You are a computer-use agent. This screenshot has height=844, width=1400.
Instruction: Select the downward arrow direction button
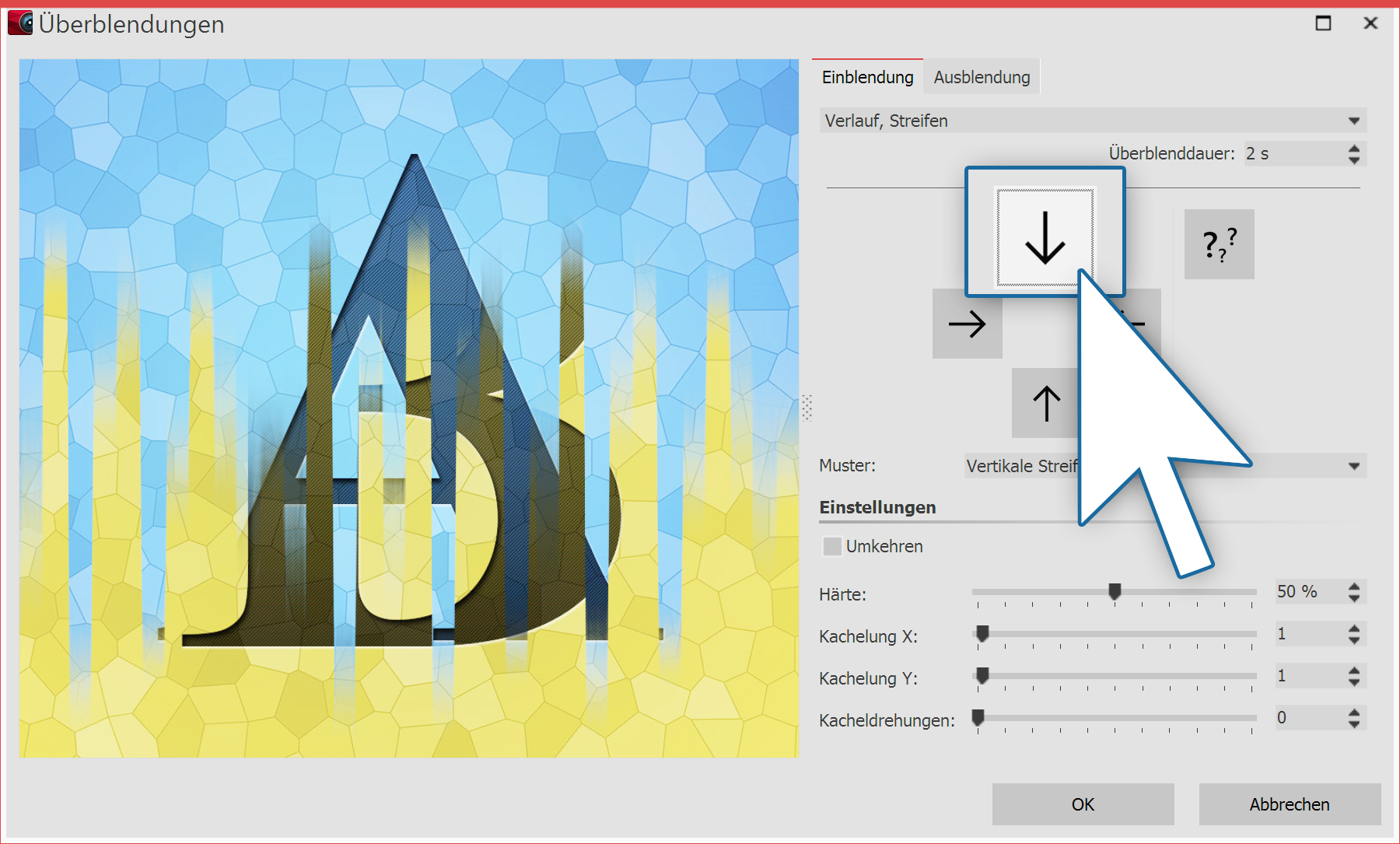pos(1045,237)
